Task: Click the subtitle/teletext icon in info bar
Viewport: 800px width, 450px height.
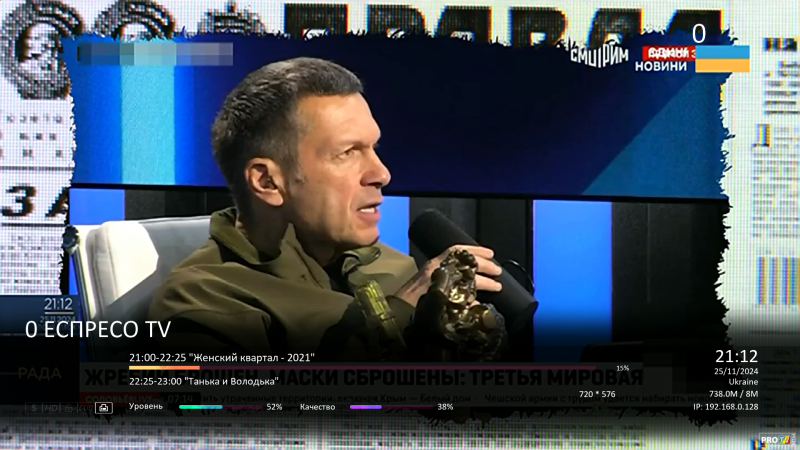Action: click(x=103, y=407)
